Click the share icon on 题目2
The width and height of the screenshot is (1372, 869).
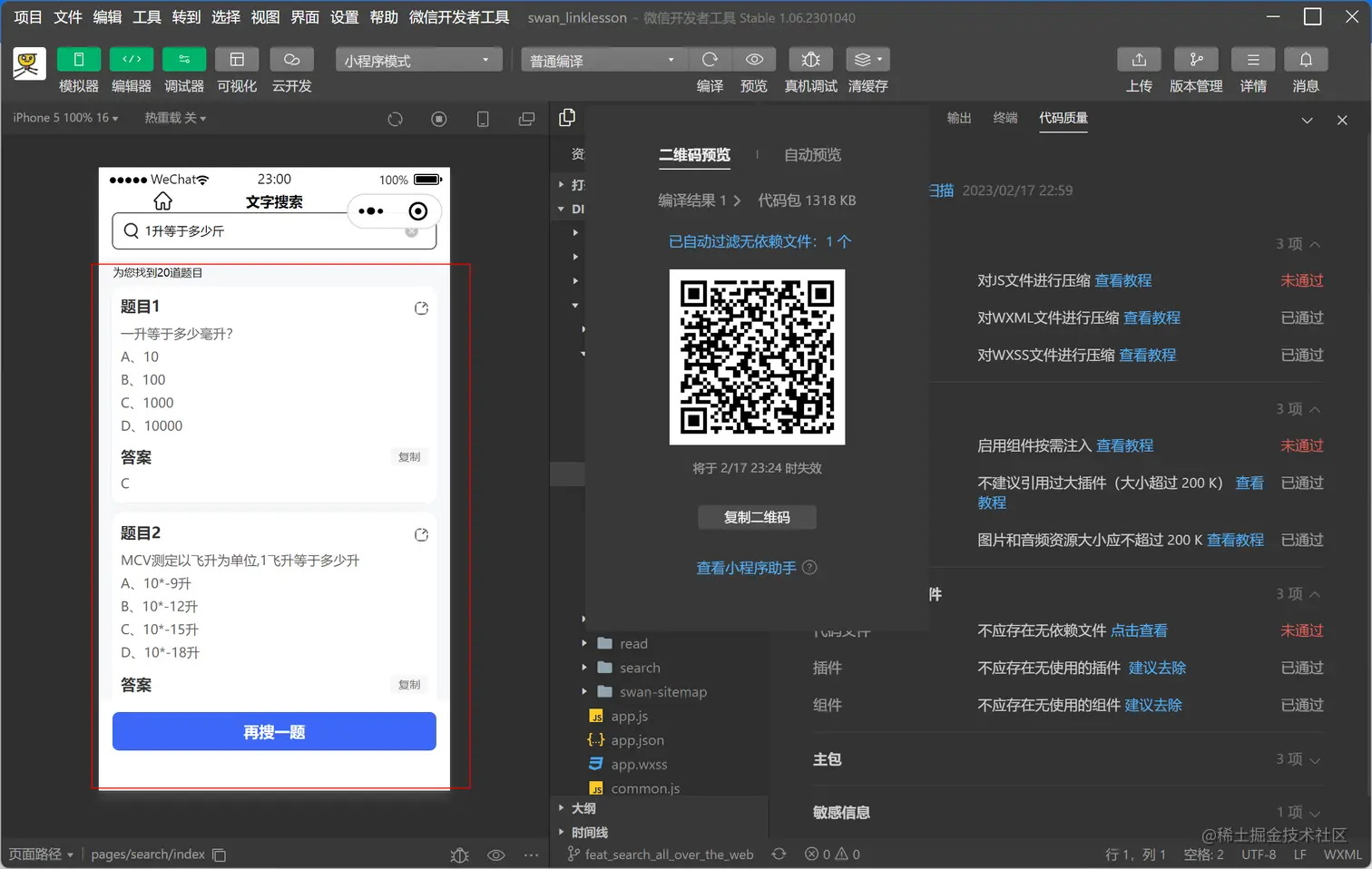(x=421, y=535)
